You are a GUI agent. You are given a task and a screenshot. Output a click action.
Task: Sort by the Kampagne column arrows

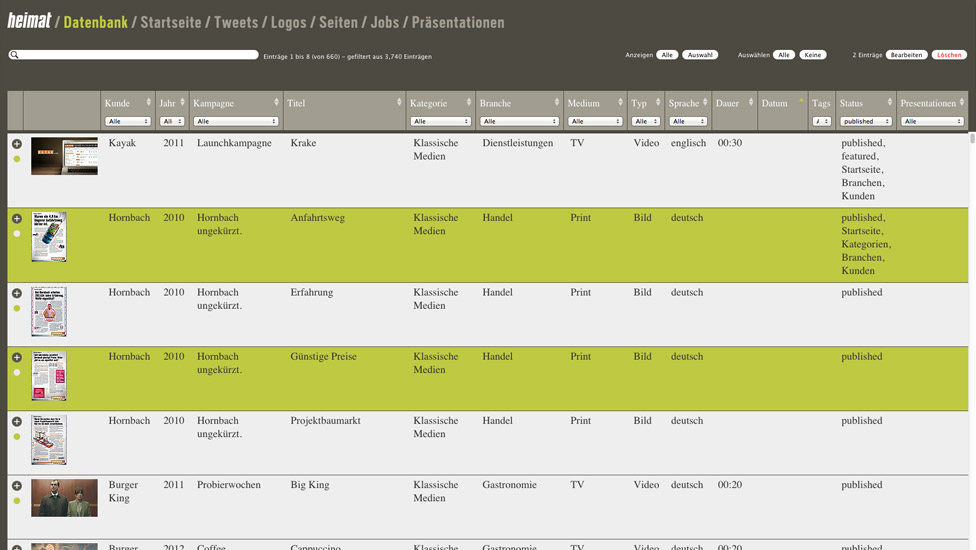tap(276, 102)
